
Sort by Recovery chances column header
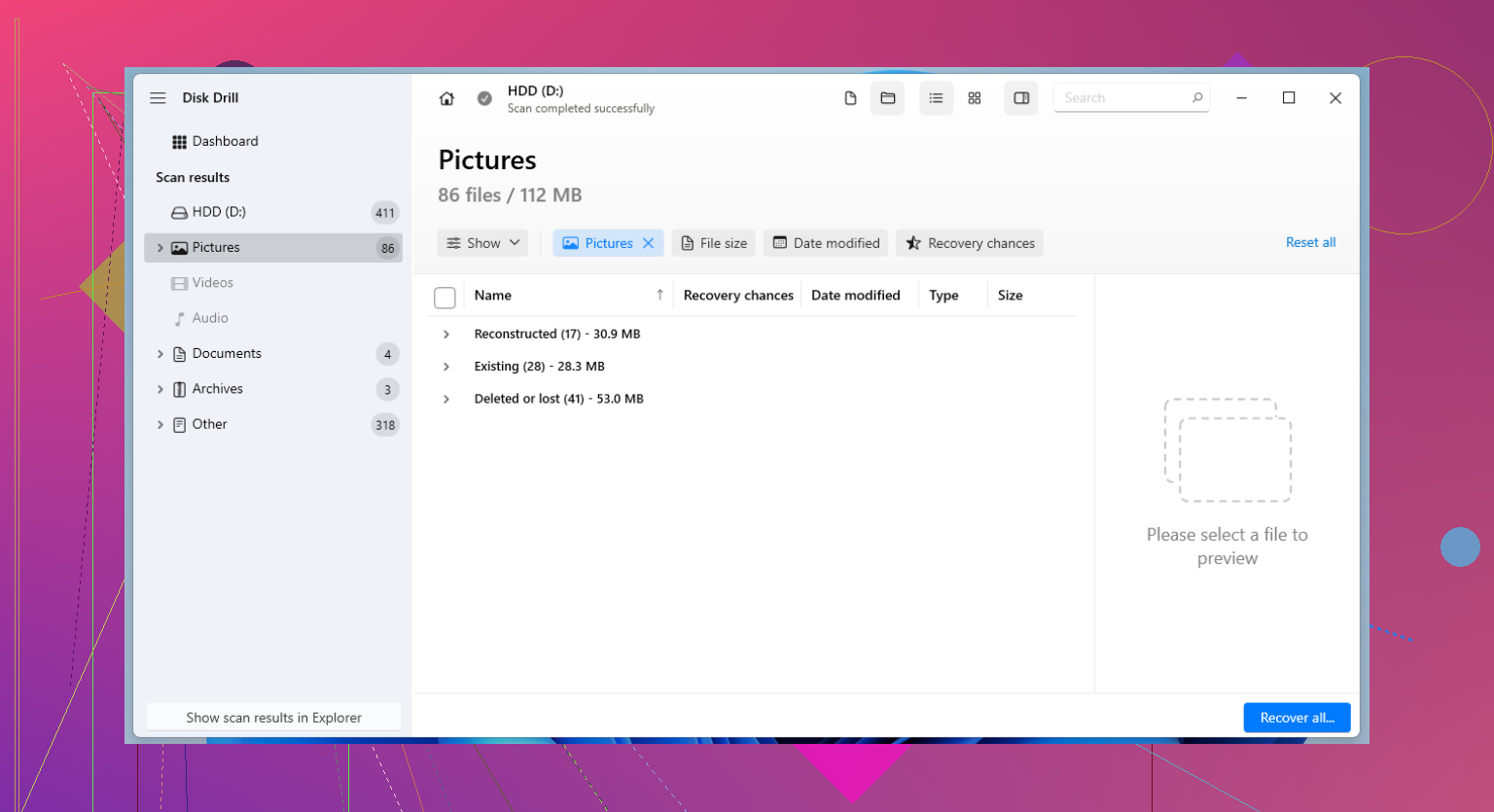(738, 296)
